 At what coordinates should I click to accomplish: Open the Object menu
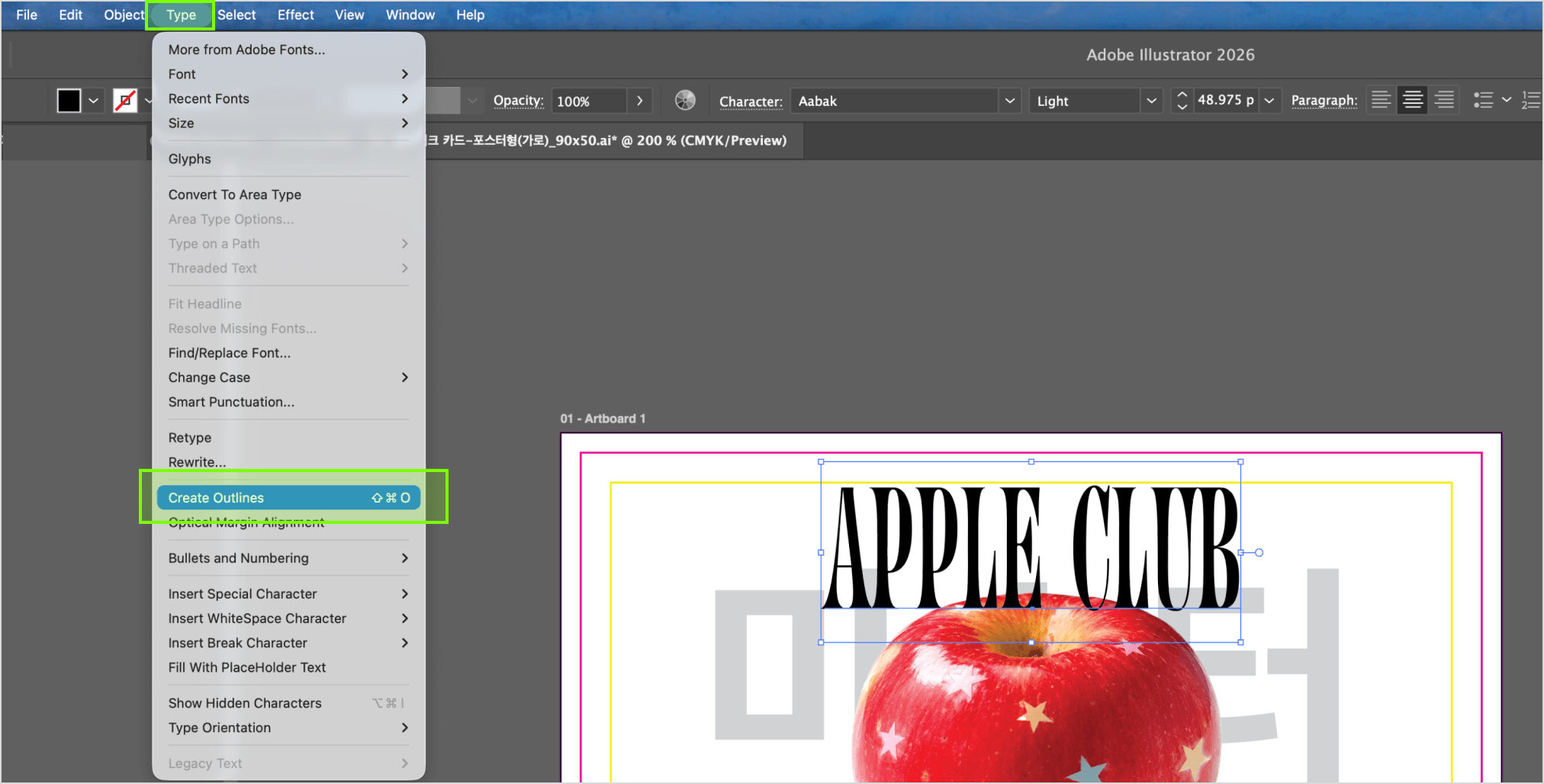click(124, 14)
